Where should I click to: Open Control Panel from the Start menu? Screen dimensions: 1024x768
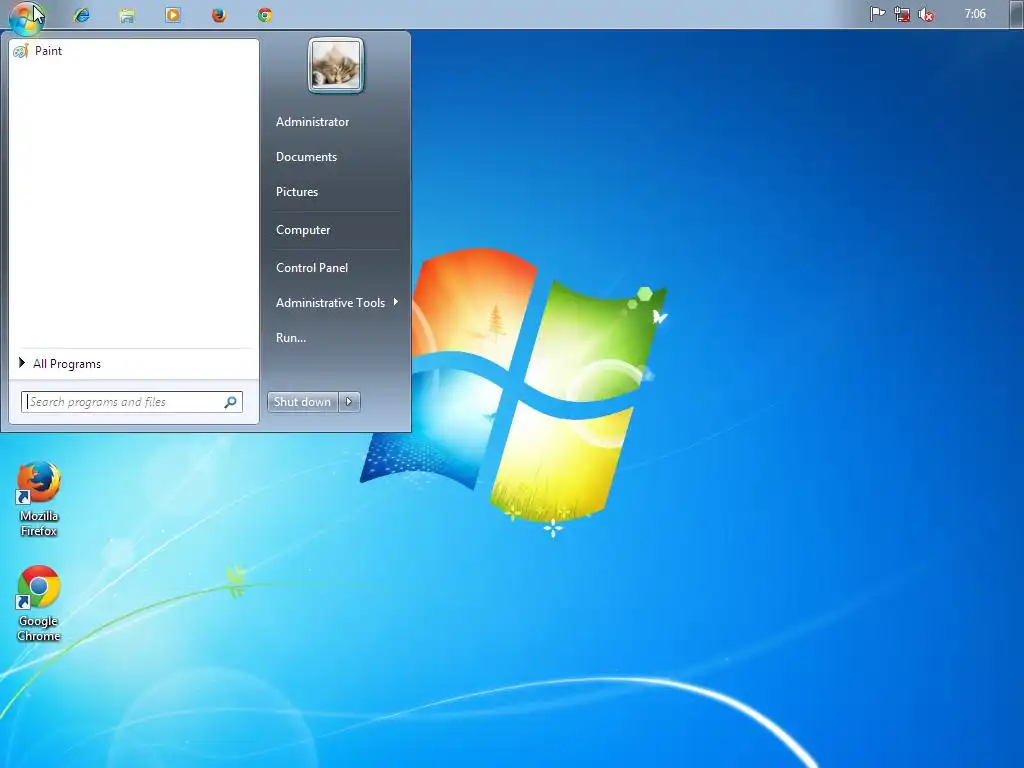312,268
